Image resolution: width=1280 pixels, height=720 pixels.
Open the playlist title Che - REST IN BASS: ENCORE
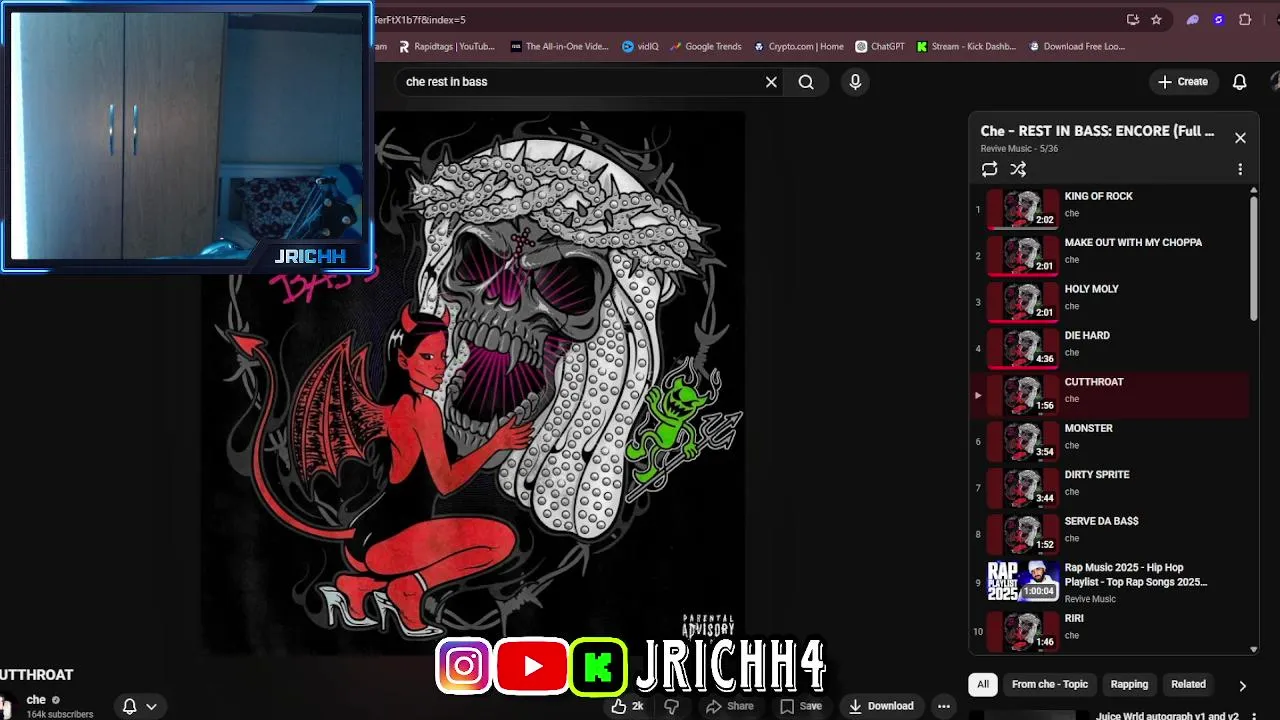coord(1097,131)
